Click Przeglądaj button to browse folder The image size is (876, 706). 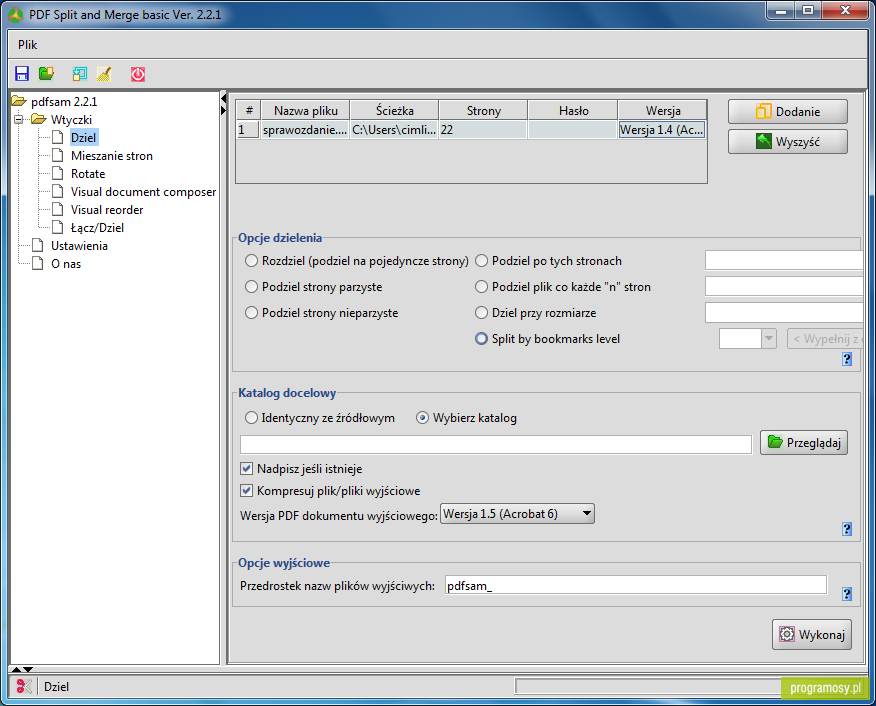point(804,442)
